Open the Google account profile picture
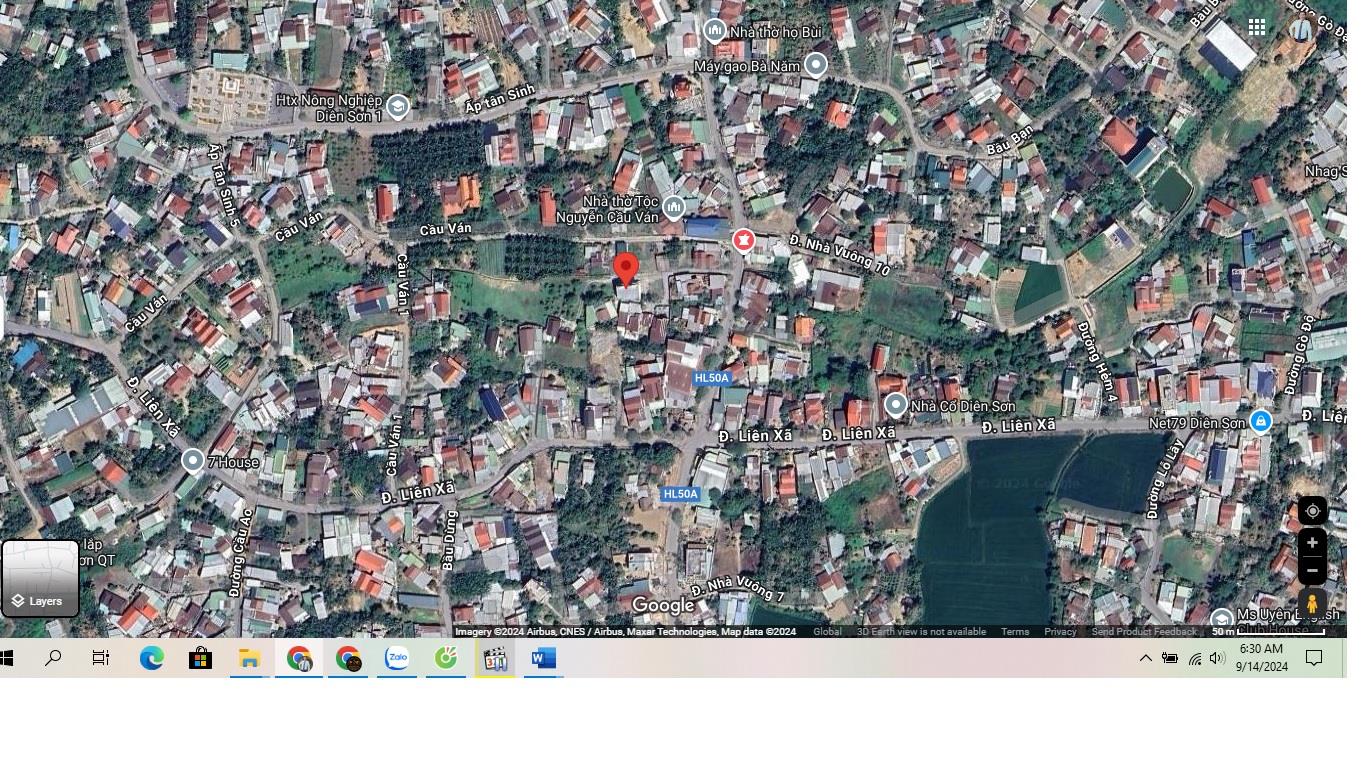 coord(1301,28)
